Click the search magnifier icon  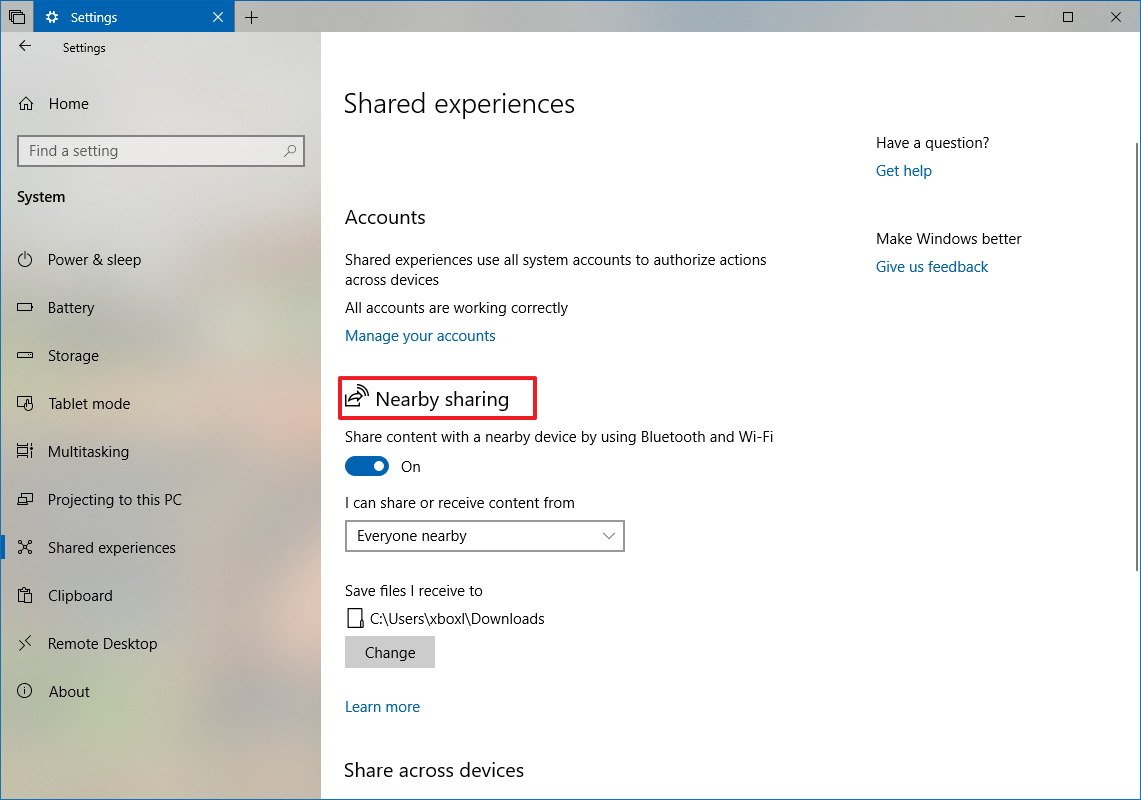tap(290, 151)
